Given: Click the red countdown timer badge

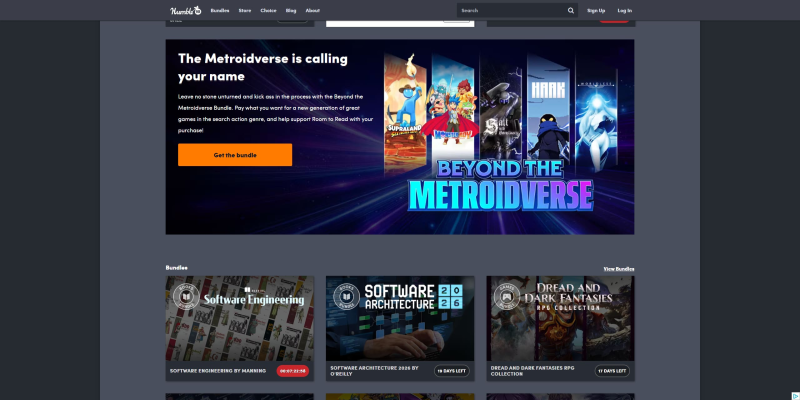Looking at the screenshot, I should [x=293, y=371].
